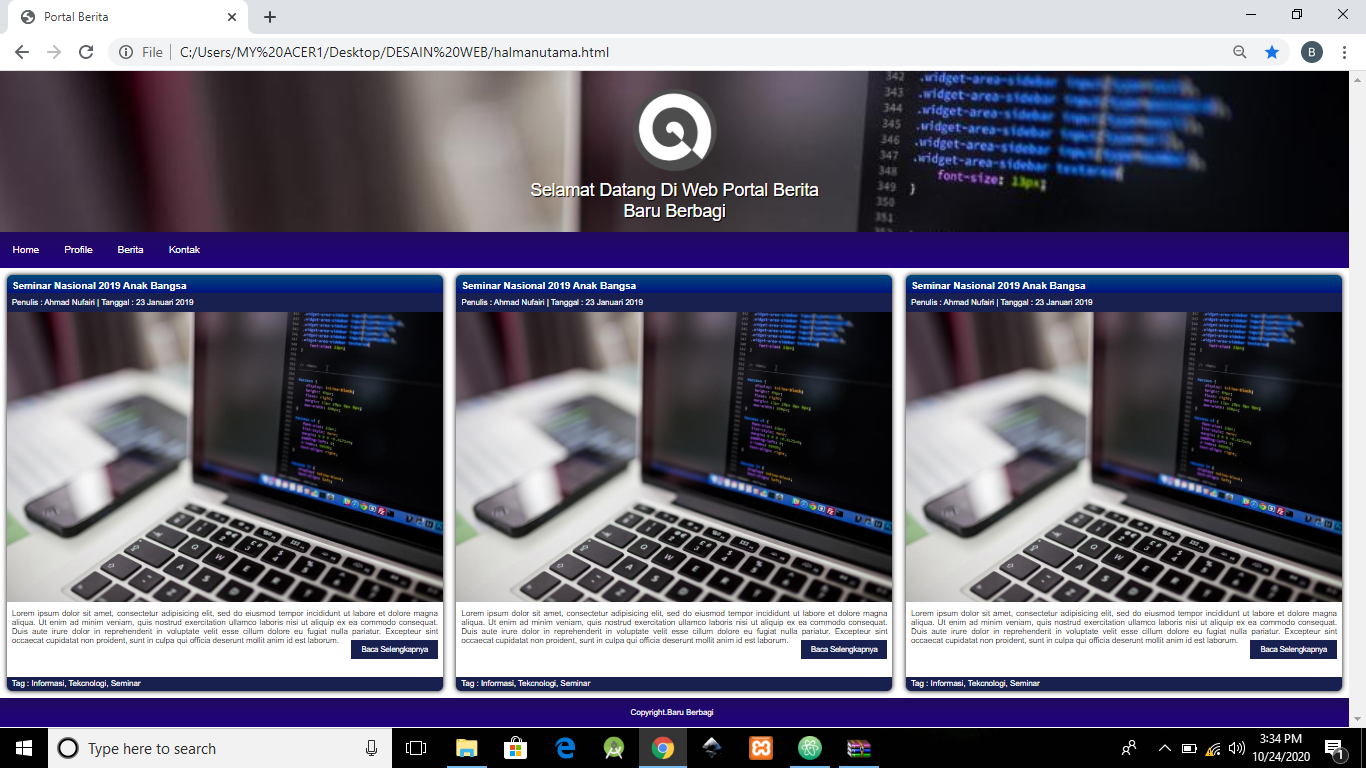Launch Android Studio from the taskbar

coord(611,748)
